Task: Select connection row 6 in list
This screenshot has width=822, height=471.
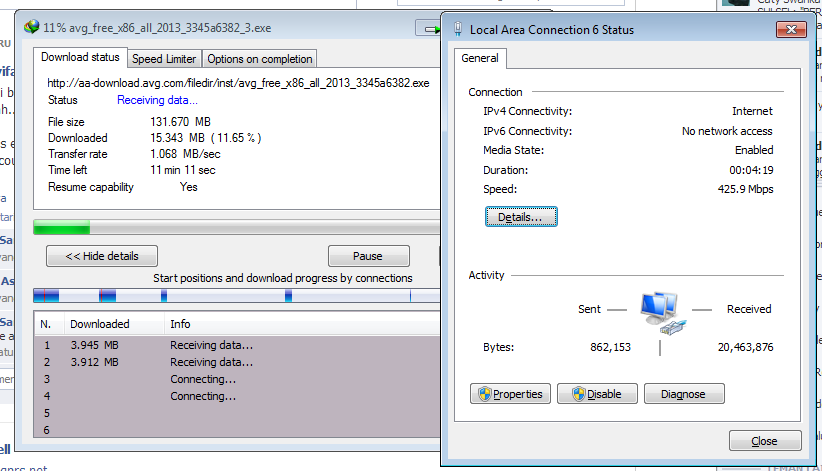Action: point(237,430)
